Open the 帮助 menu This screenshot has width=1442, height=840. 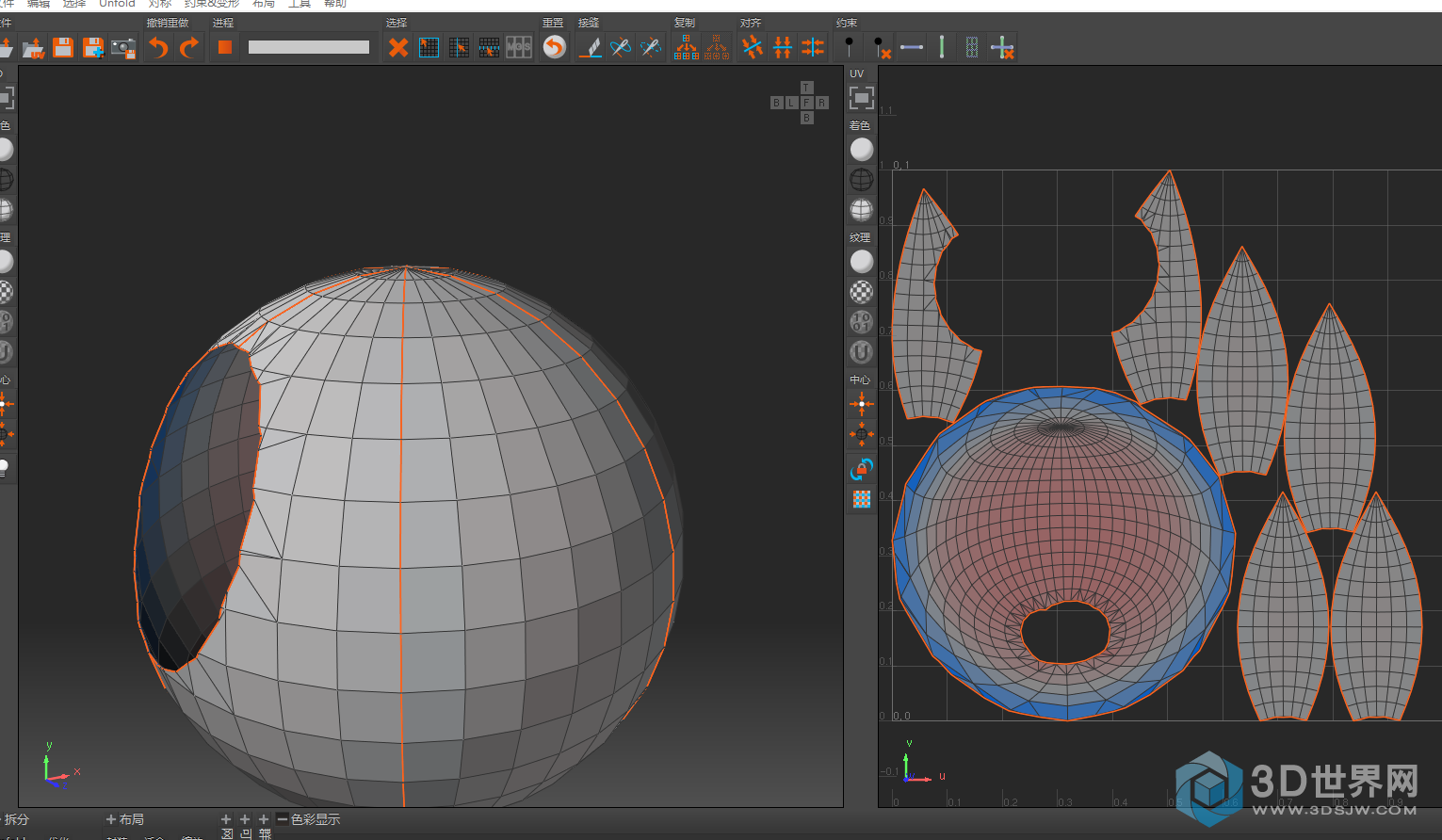pos(335,4)
